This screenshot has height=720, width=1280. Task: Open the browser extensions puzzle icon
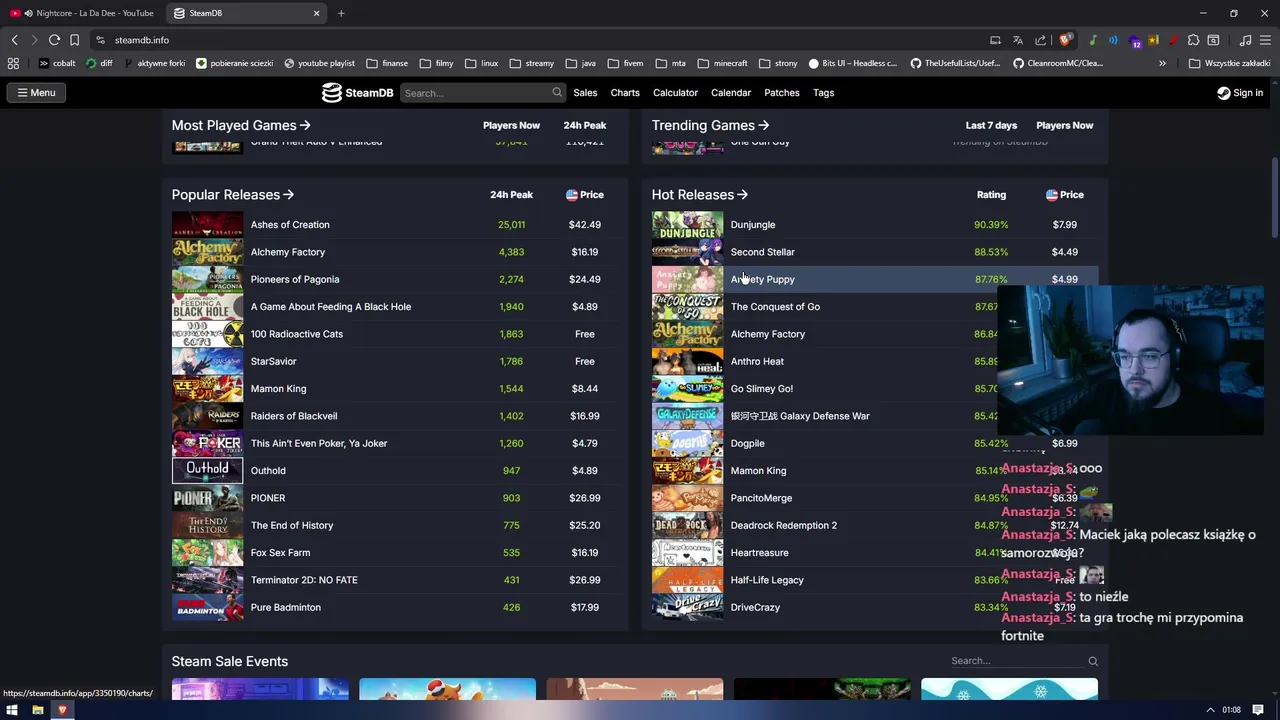pos(1193,40)
